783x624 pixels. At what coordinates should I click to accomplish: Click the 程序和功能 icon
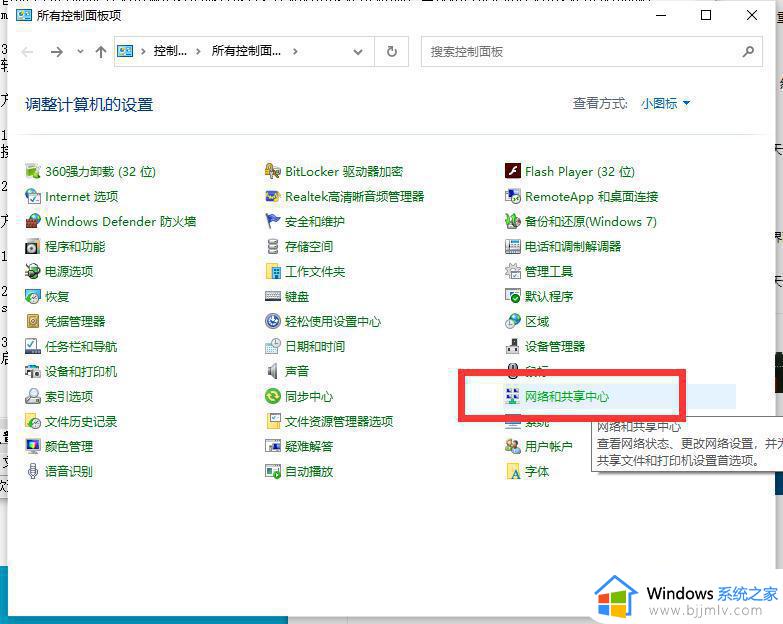(32, 247)
